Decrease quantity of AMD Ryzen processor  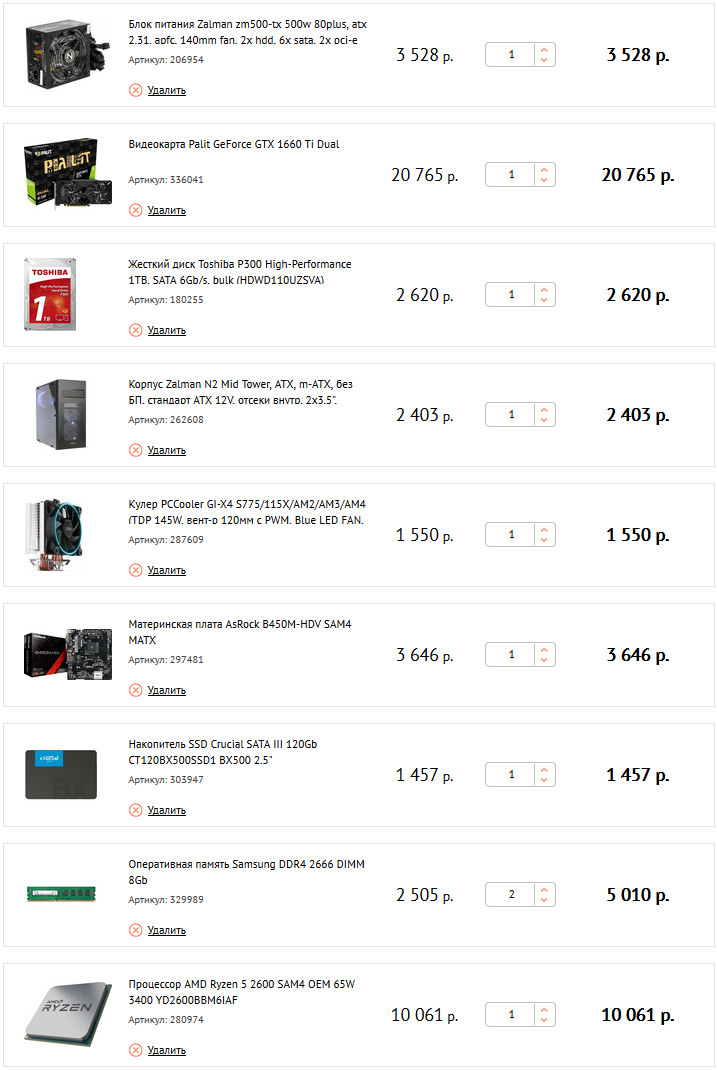[544, 1021]
